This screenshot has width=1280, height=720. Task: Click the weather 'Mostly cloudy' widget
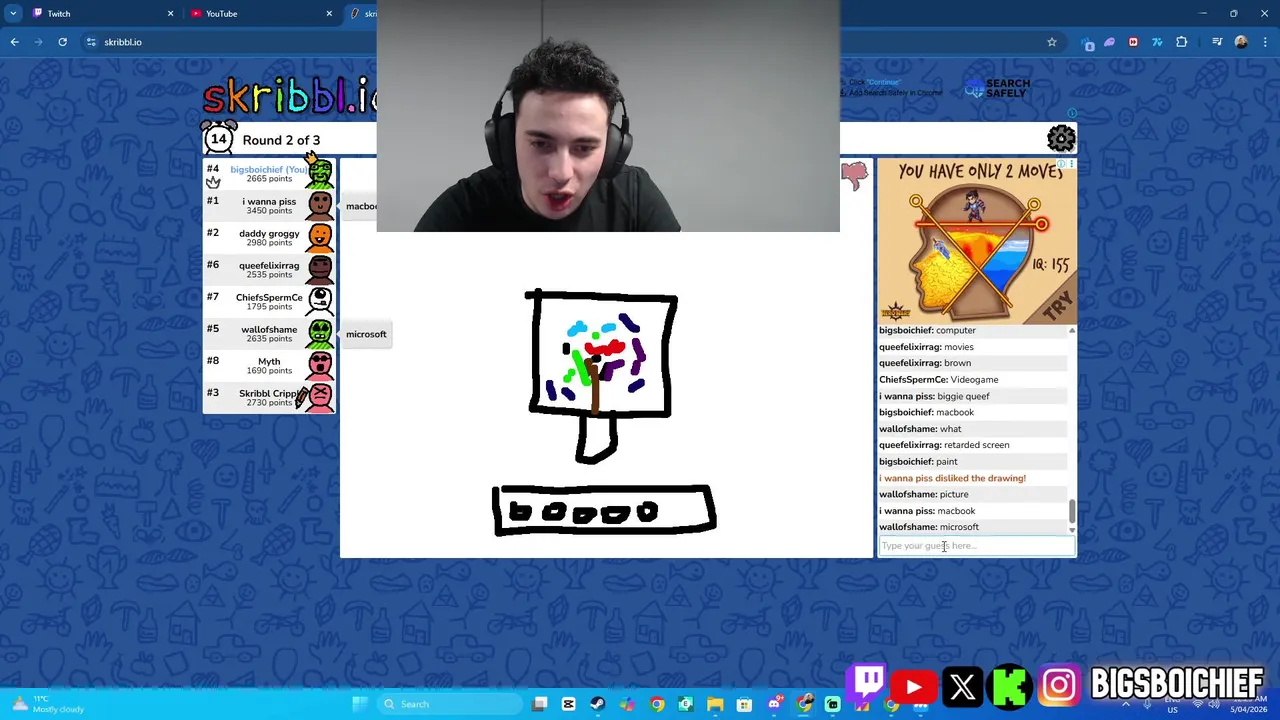coord(47,704)
